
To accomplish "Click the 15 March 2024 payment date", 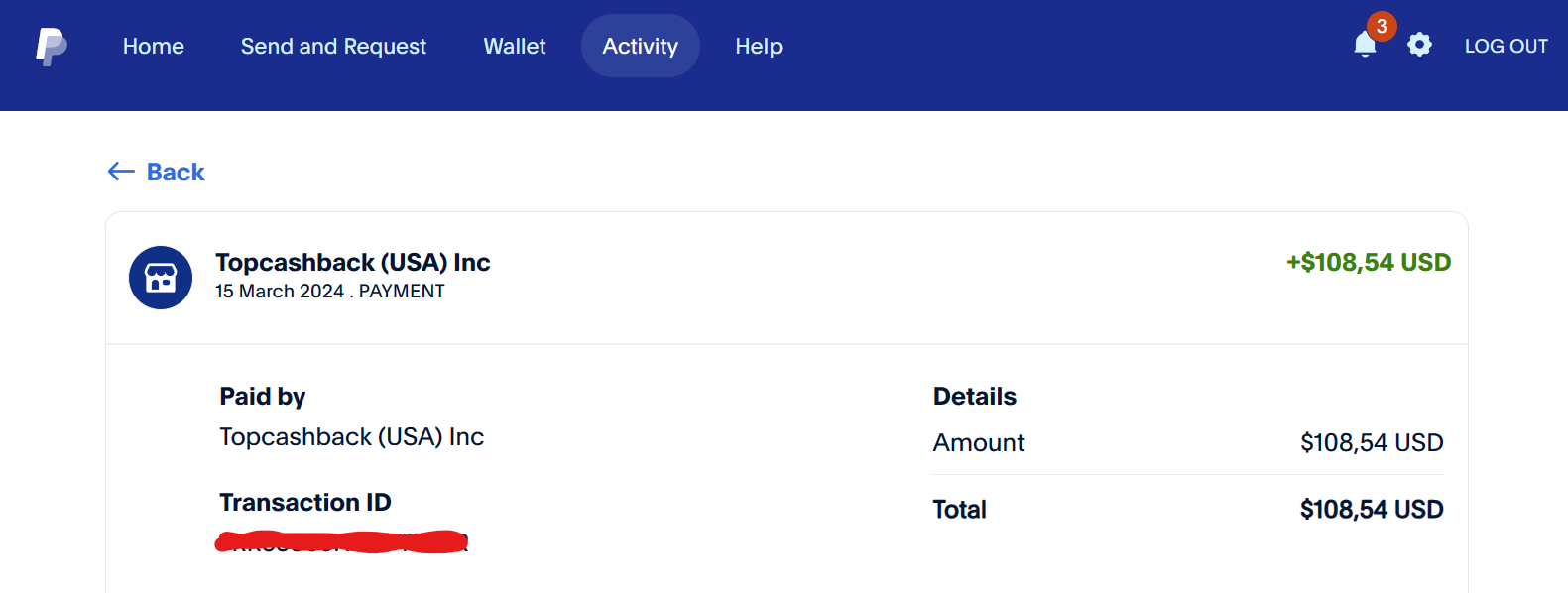I will 280,292.
